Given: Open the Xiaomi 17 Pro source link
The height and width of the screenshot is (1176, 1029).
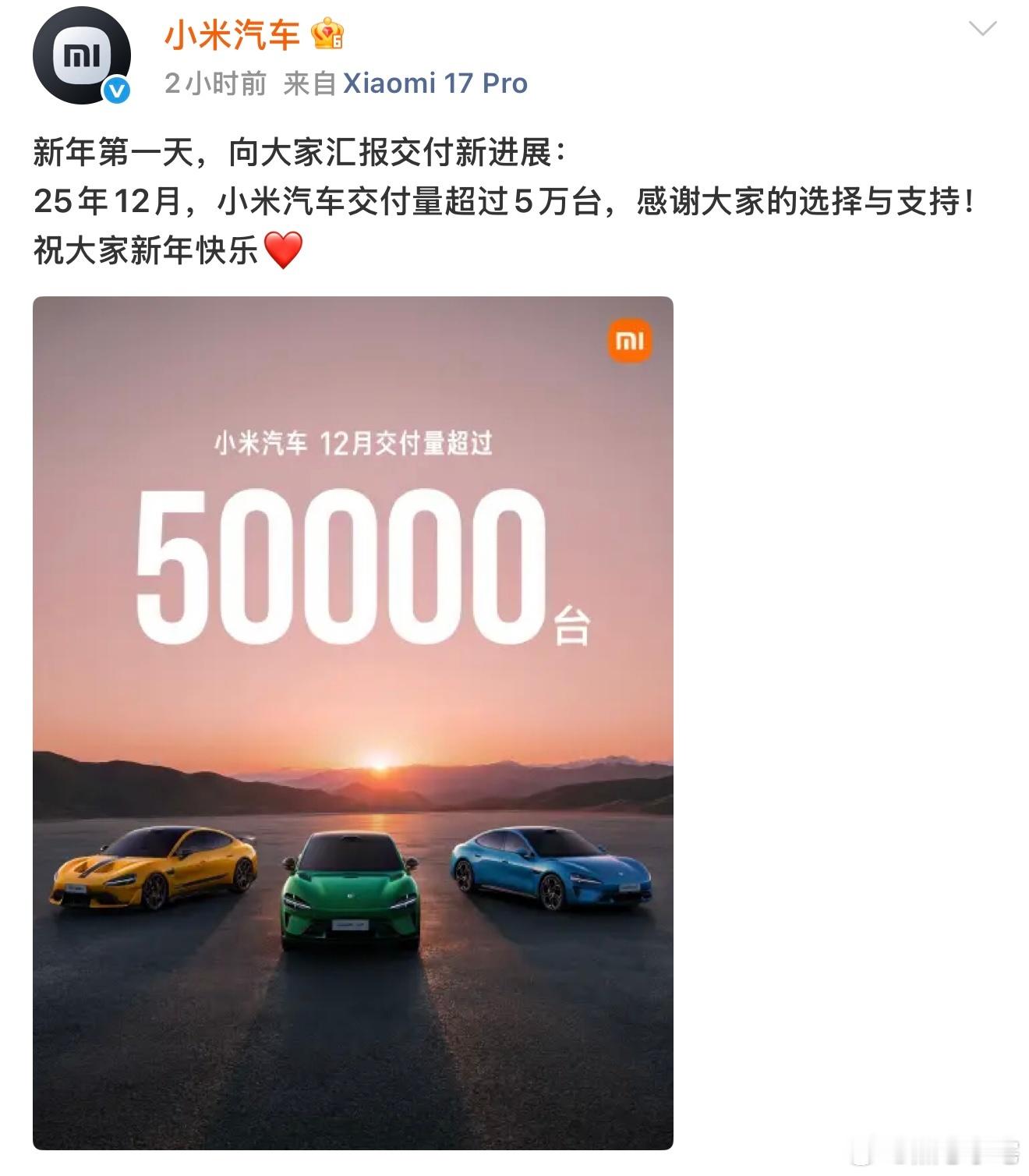Looking at the screenshot, I should 436,83.
